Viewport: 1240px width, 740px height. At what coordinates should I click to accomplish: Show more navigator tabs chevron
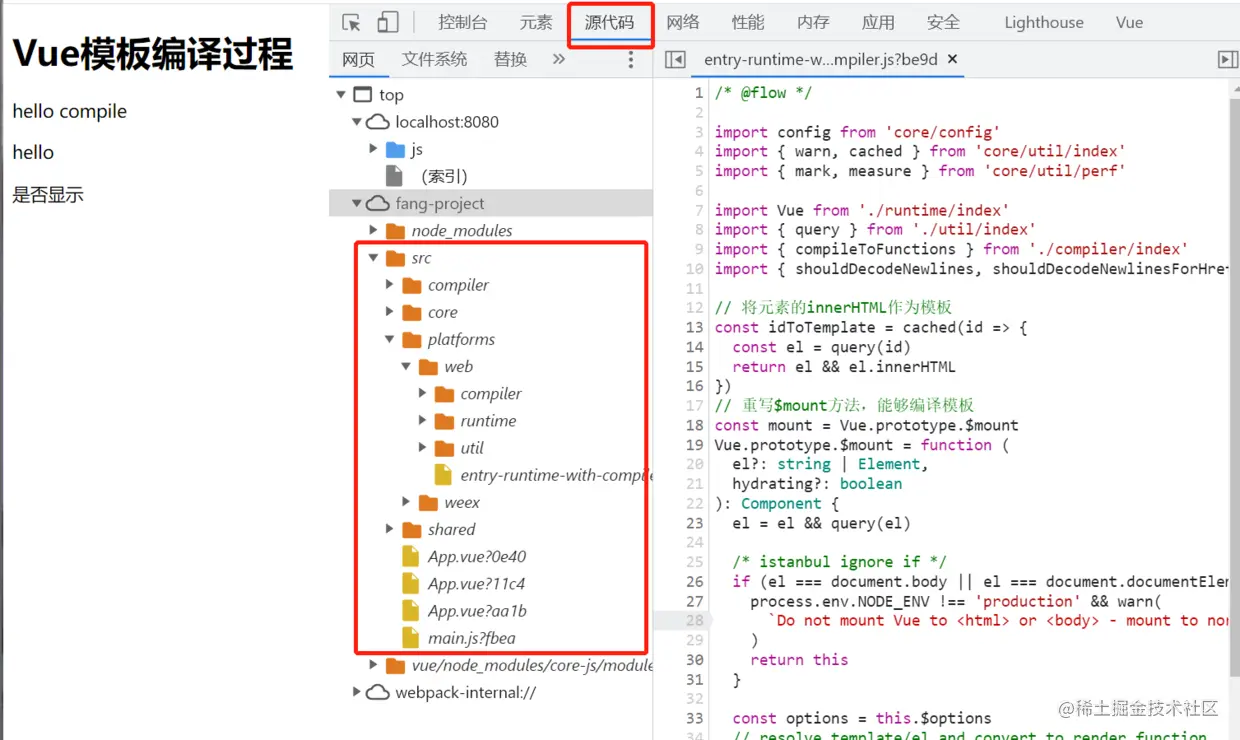click(558, 59)
